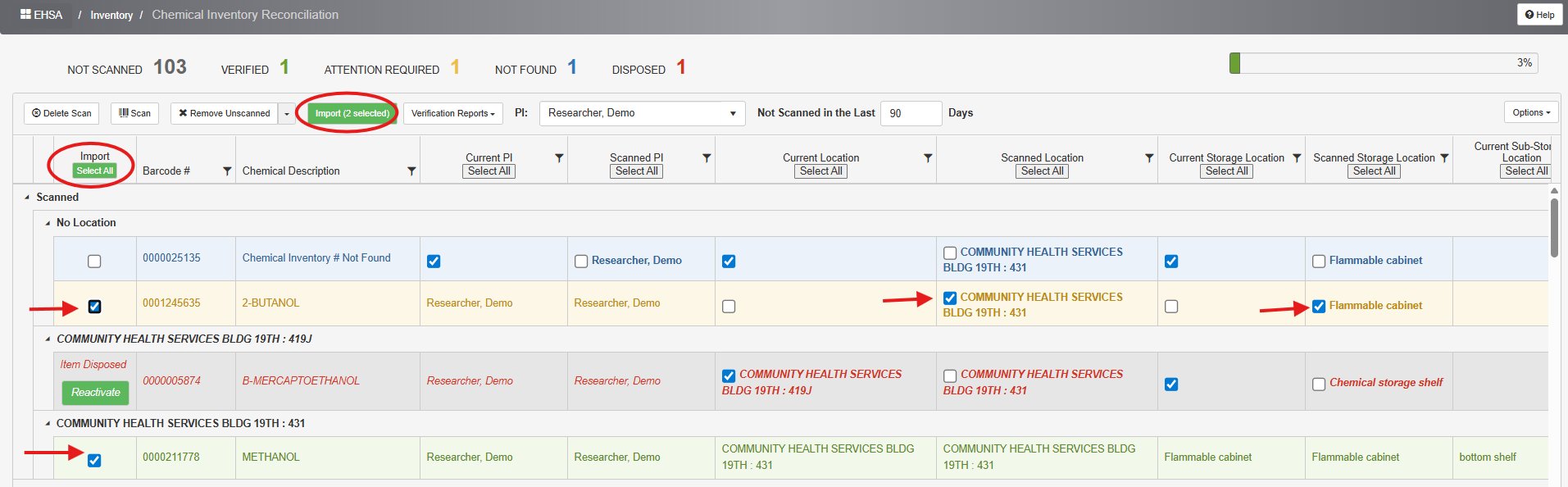Collapse the BLDG 19TH : 431 group
The image size is (1568, 487).
click(x=47, y=424)
